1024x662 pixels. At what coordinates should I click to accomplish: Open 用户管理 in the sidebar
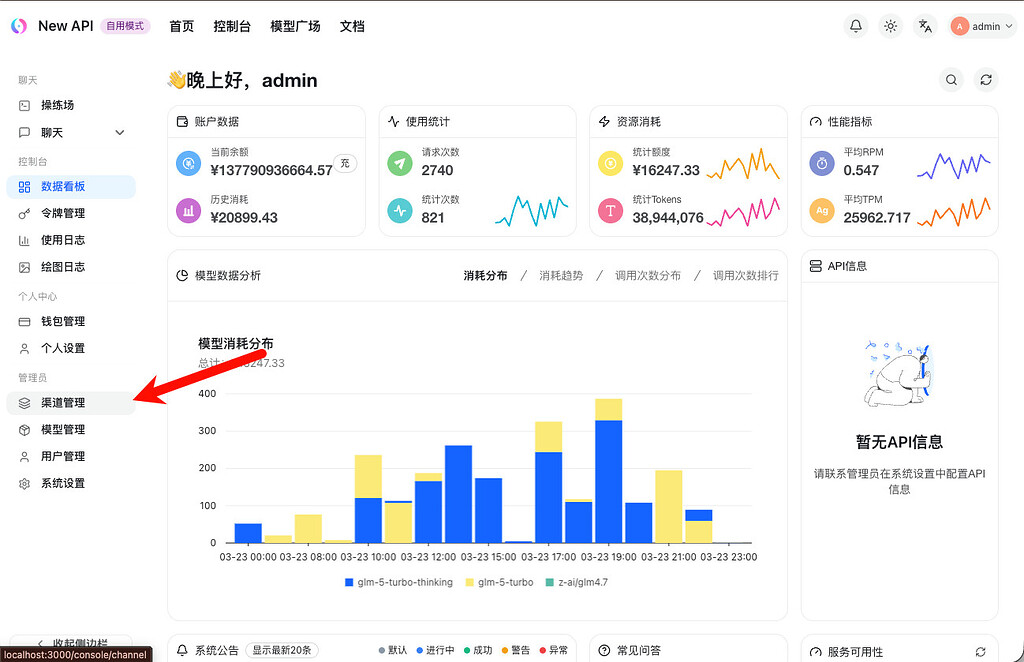click(71, 456)
